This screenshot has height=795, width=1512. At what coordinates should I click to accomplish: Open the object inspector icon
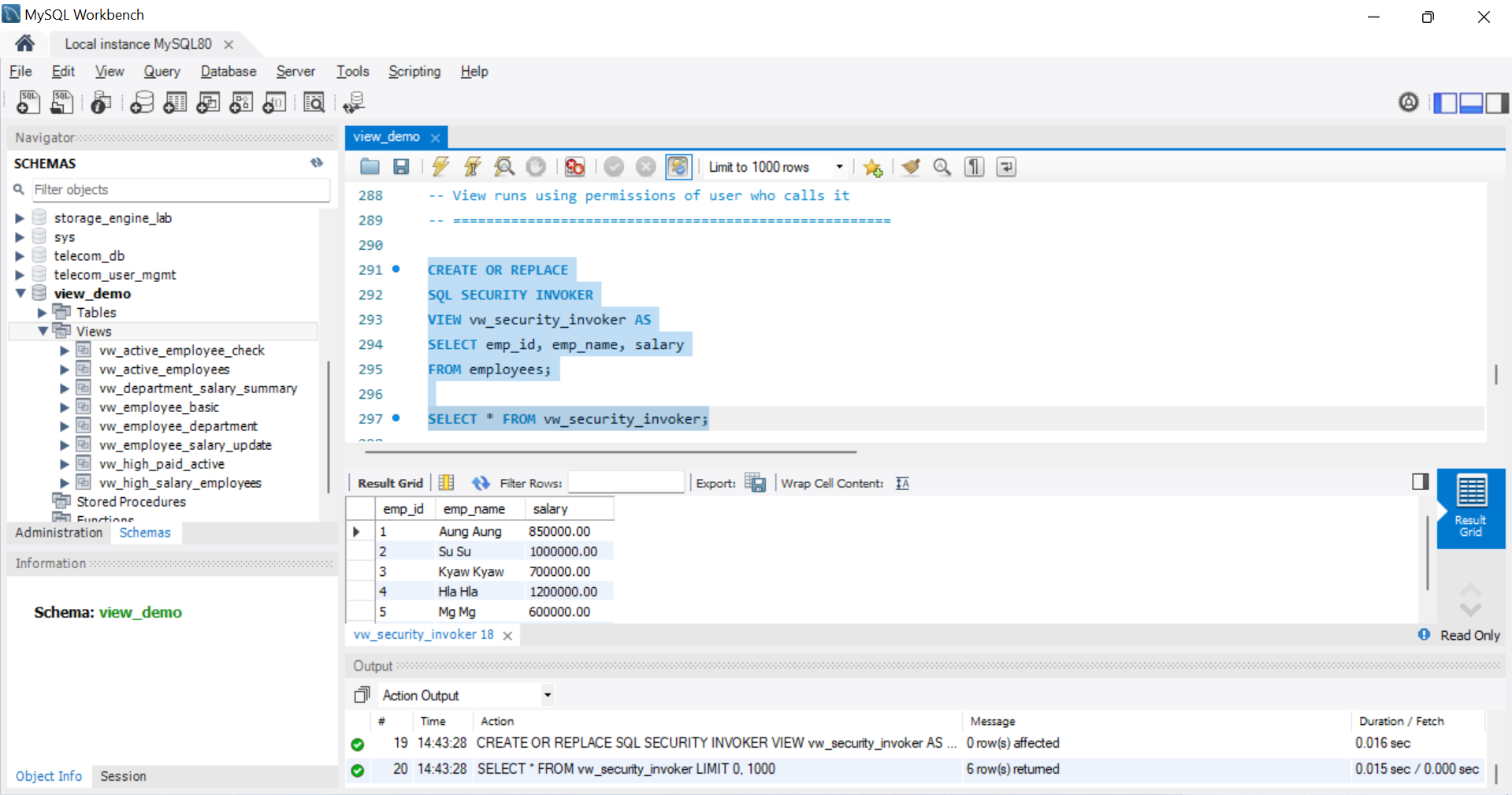pos(101,102)
